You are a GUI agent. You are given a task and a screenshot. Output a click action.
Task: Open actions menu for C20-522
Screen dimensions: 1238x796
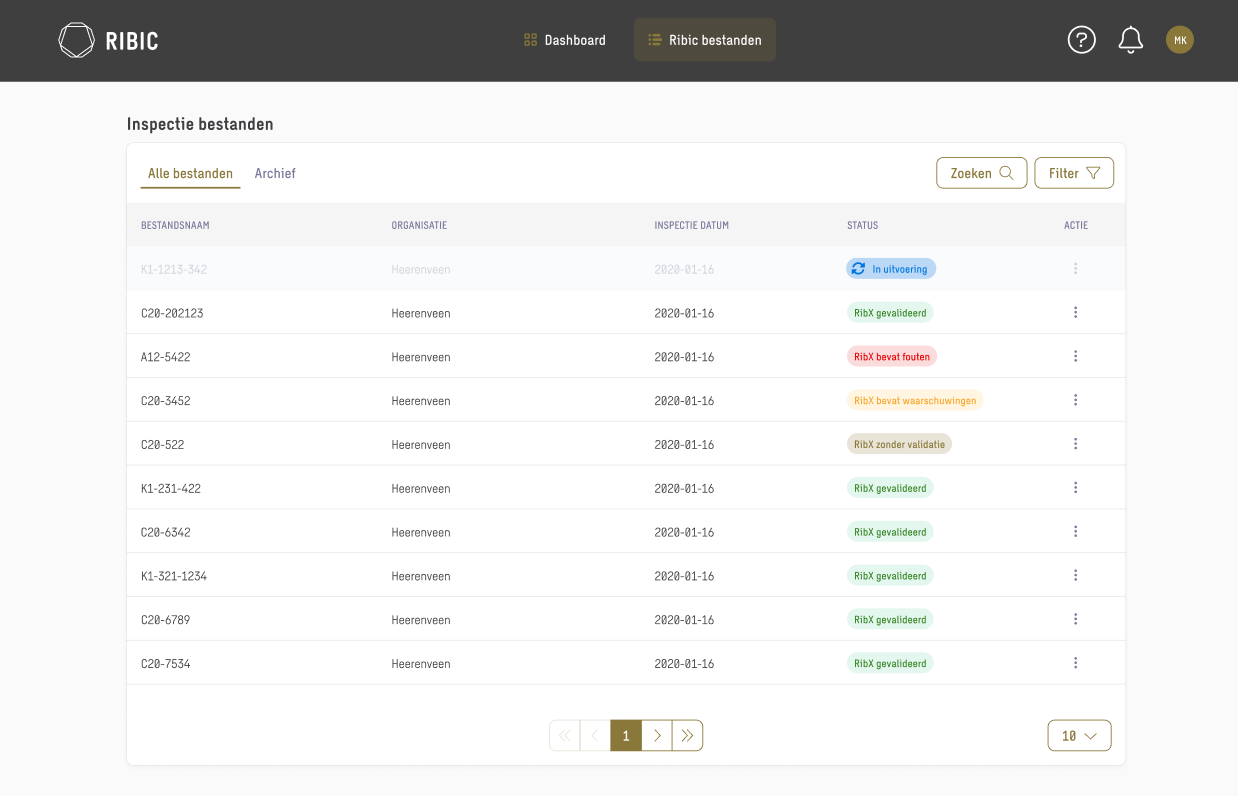point(1076,444)
